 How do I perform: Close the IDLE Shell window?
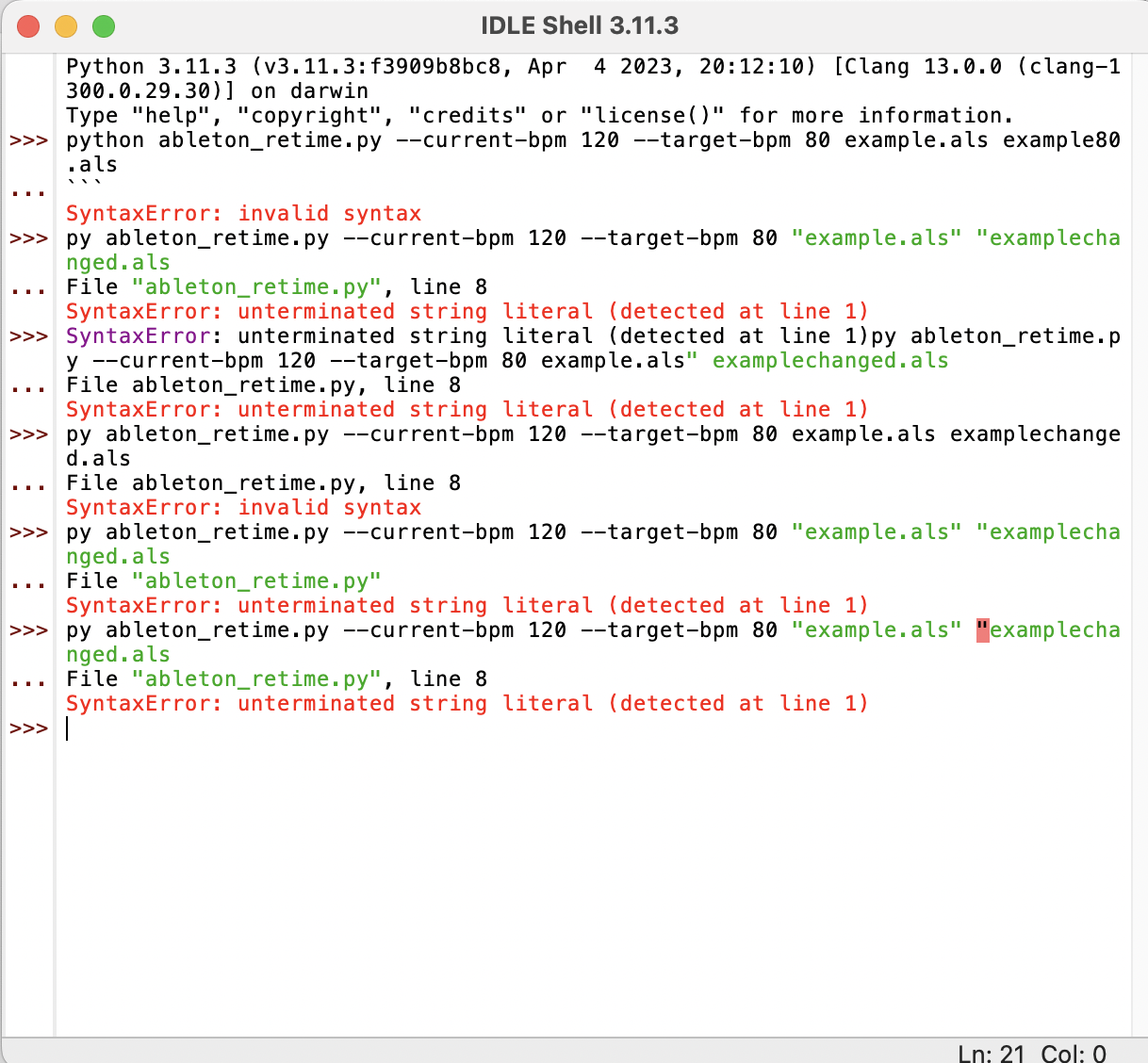[28, 26]
